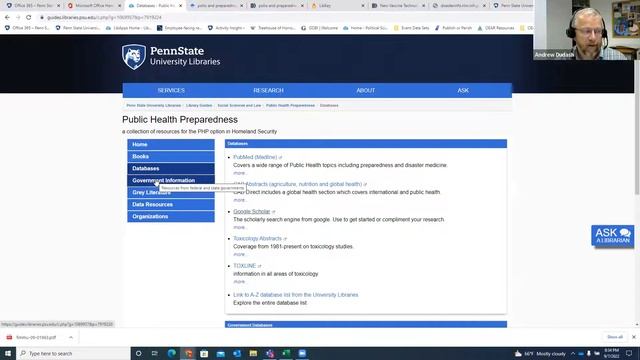Open the Mail app in the taskbar

(x=220, y=353)
